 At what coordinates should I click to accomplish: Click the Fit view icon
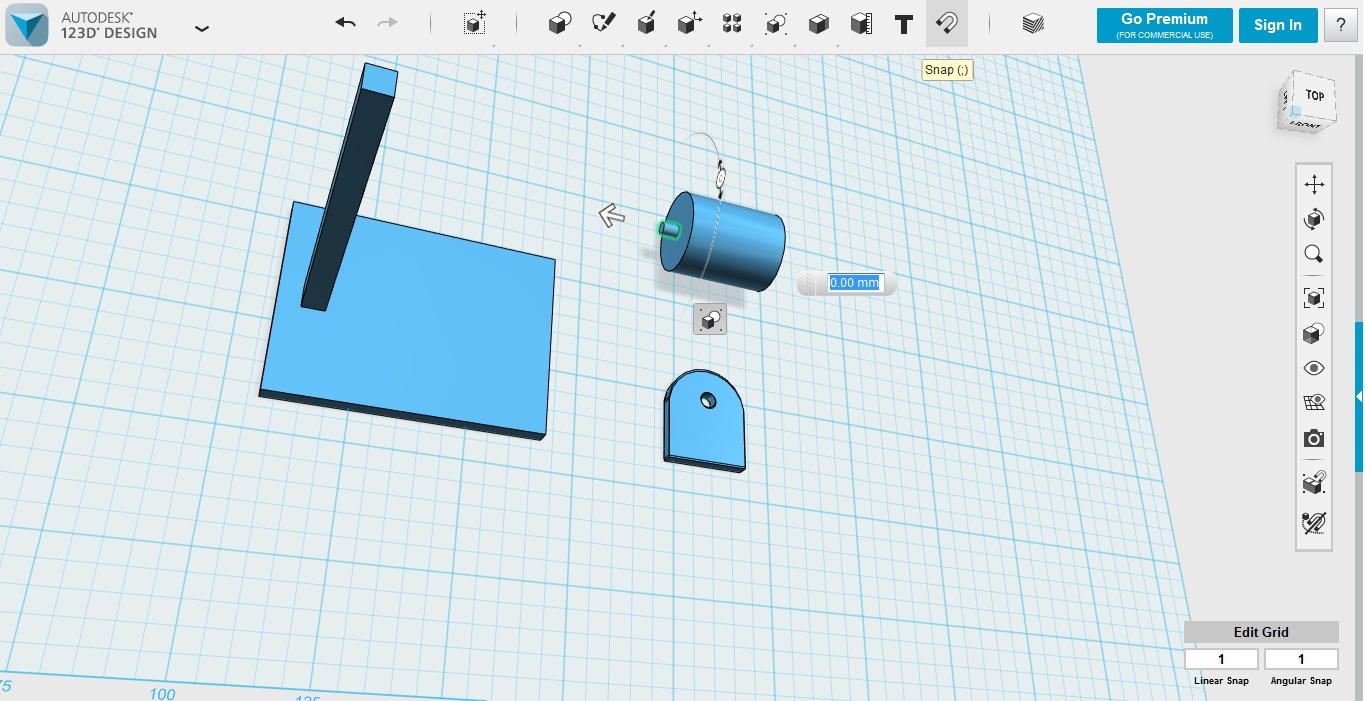[x=1314, y=297]
